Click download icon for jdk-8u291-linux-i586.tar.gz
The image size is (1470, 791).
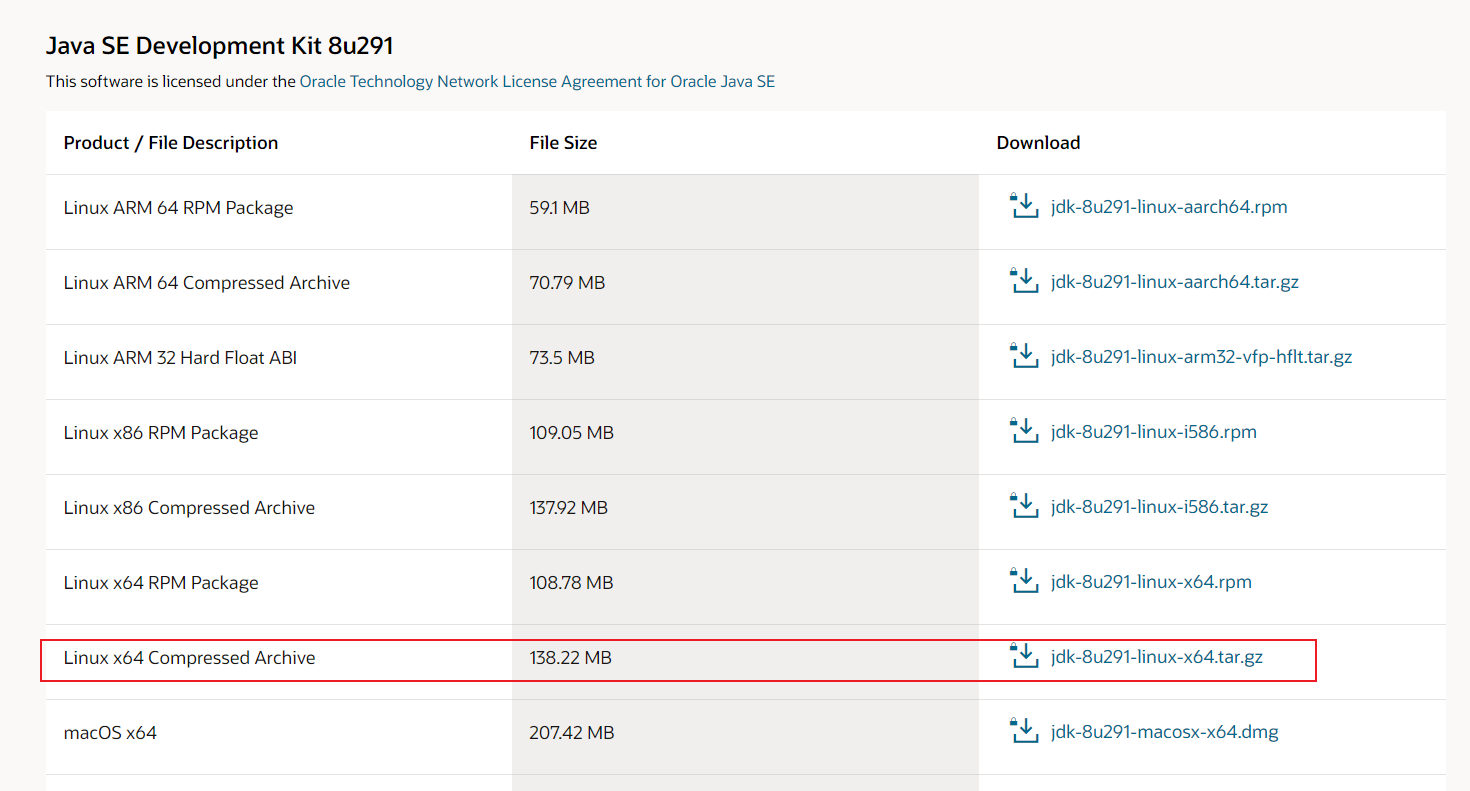pos(1024,506)
